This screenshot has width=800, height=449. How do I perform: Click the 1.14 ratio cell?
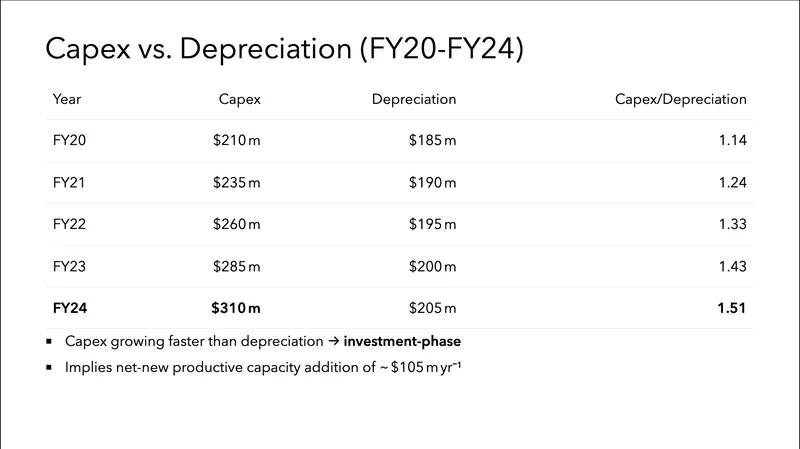click(x=733, y=141)
